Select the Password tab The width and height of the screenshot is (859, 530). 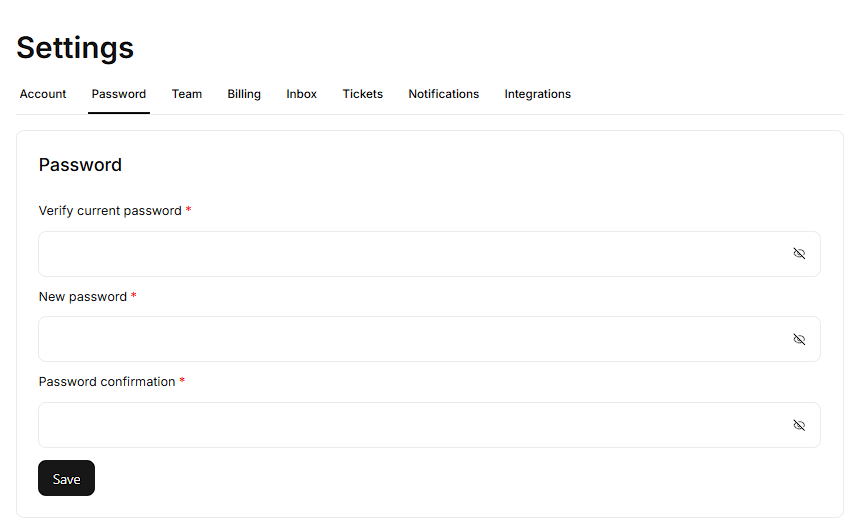tap(119, 94)
